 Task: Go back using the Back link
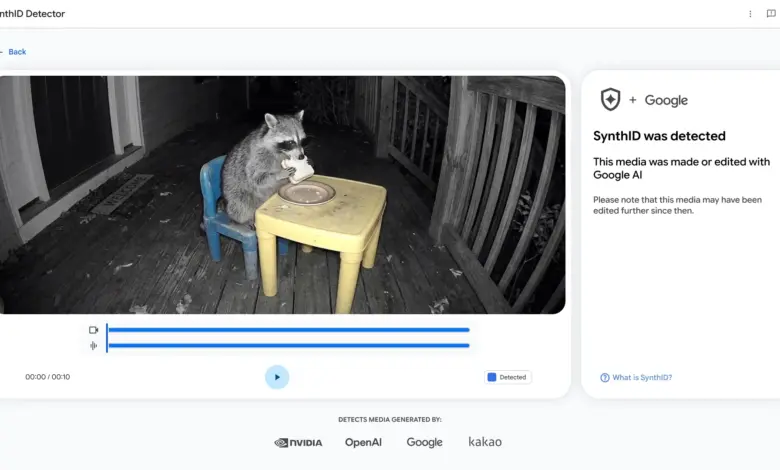pyautogui.click(x=17, y=52)
